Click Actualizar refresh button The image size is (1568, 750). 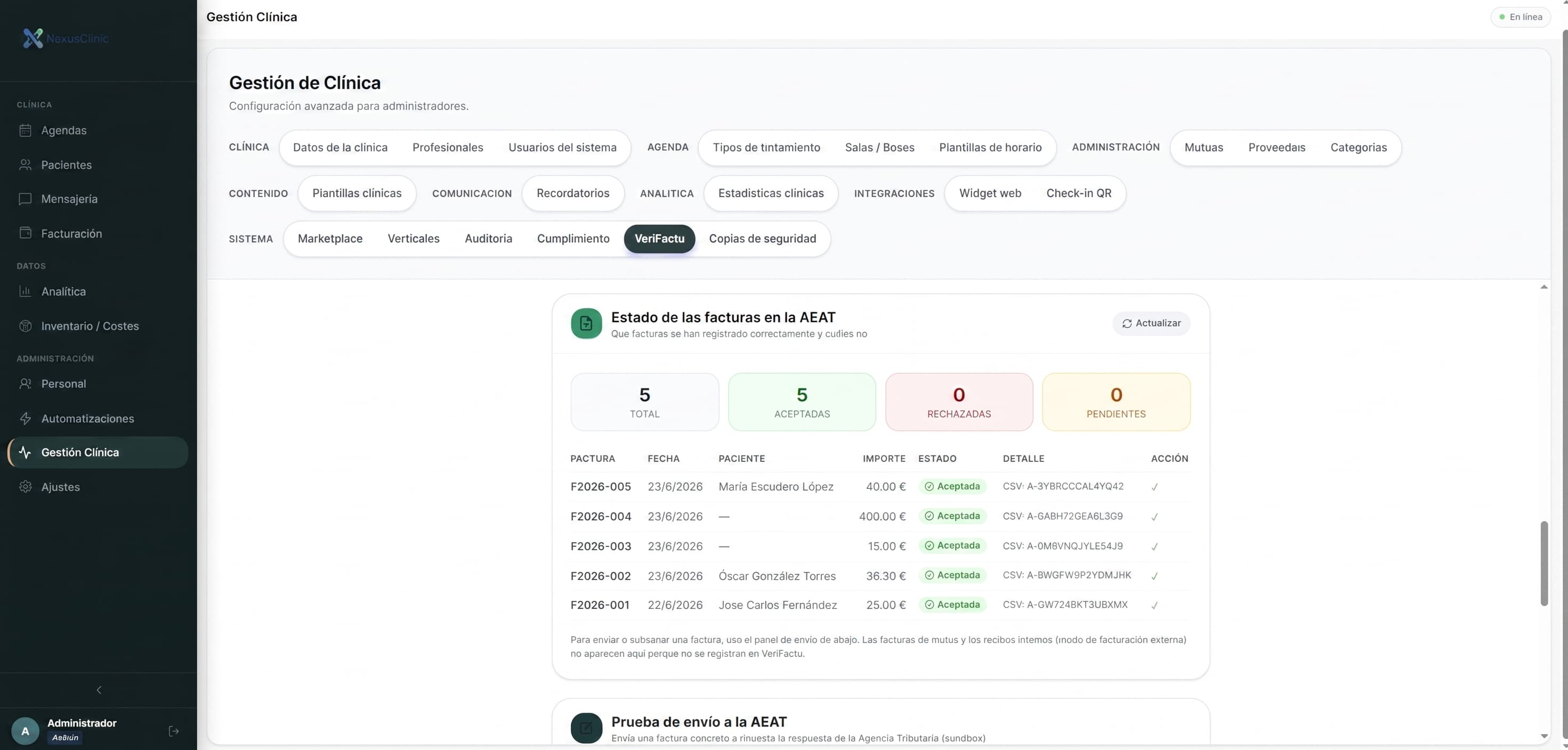tap(1151, 323)
